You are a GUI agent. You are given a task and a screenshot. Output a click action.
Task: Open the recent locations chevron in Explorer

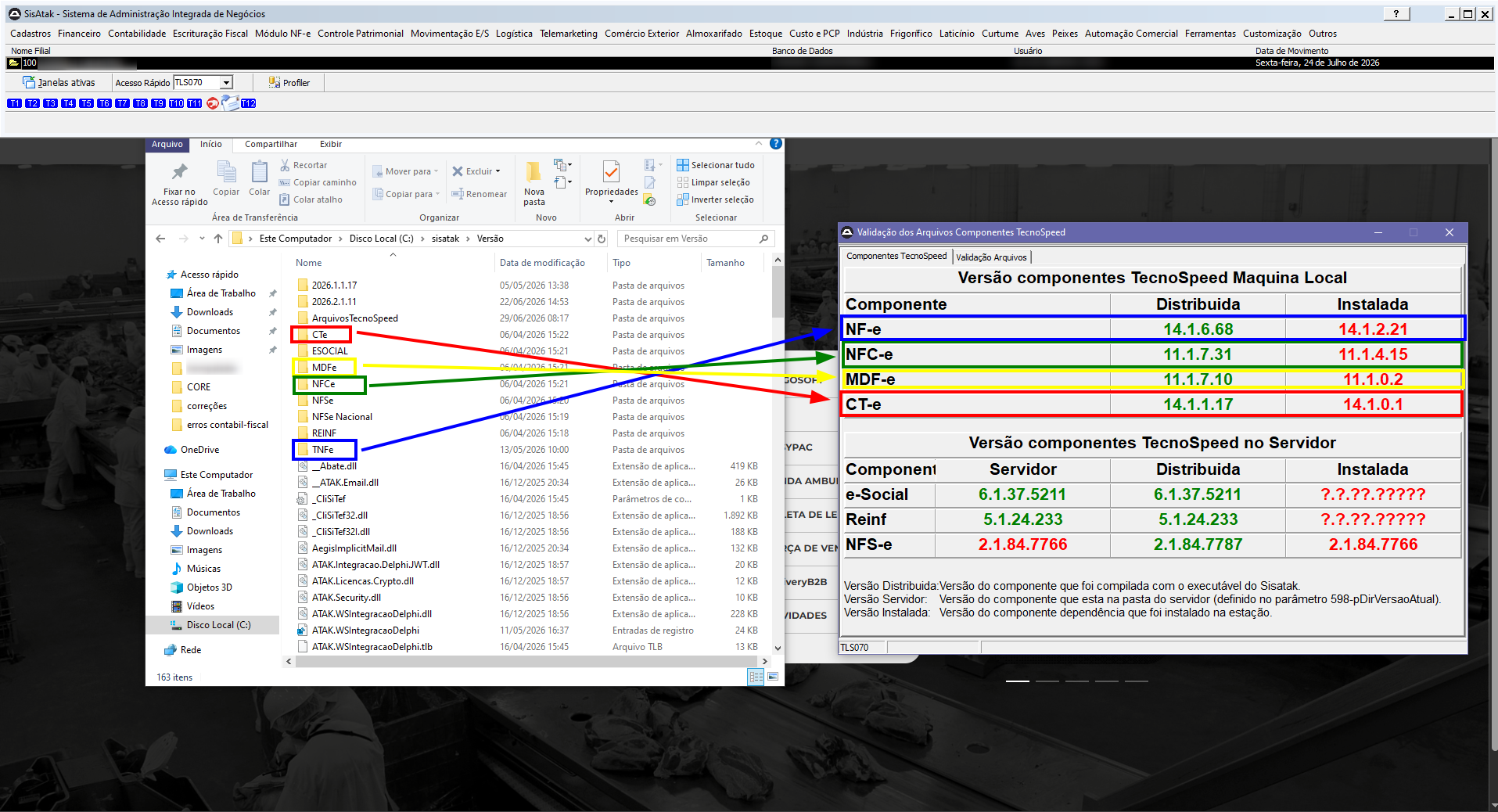[x=202, y=239]
